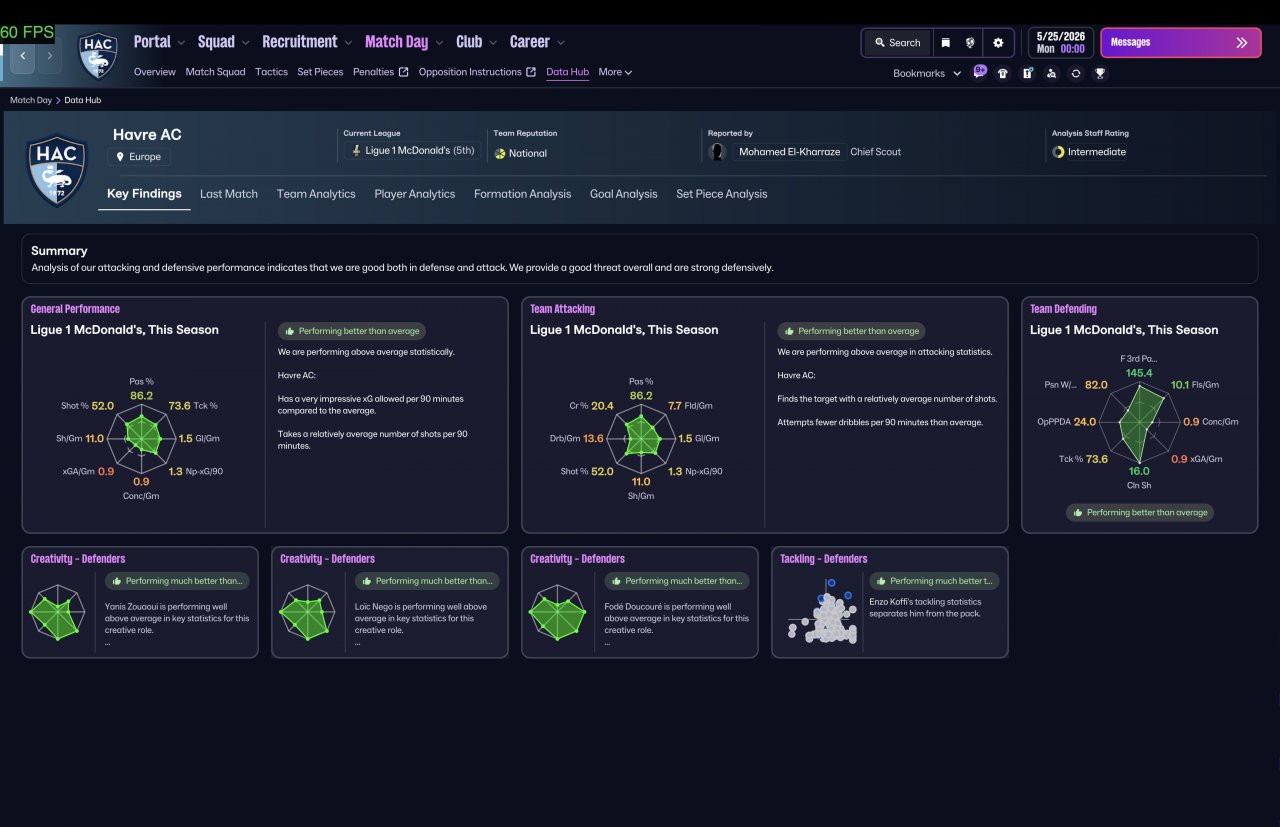Screen dimensions: 1280x827
Task: Click the Ligue 1 league logo icon
Action: coord(355,151)
